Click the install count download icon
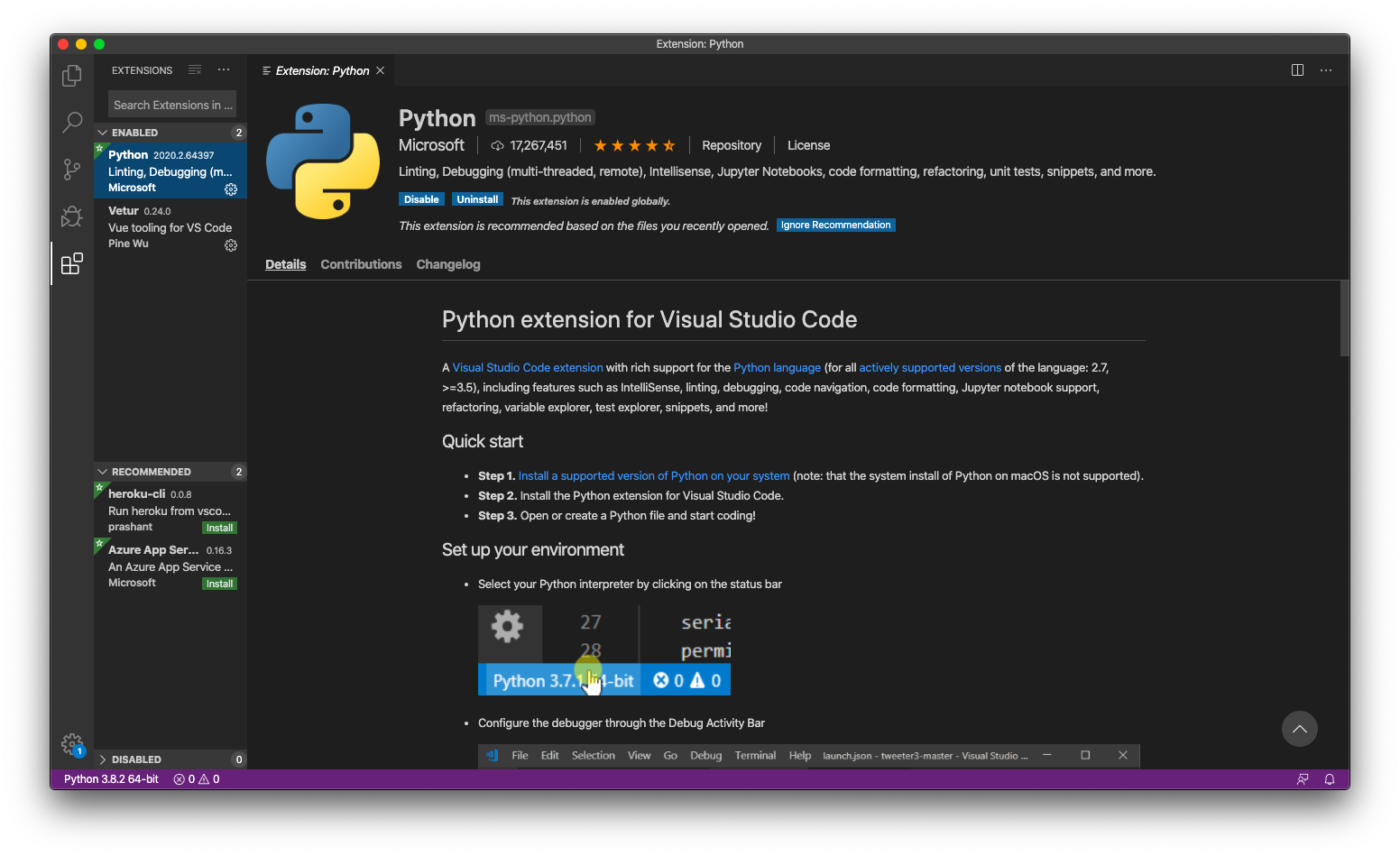 click(497, 145)
